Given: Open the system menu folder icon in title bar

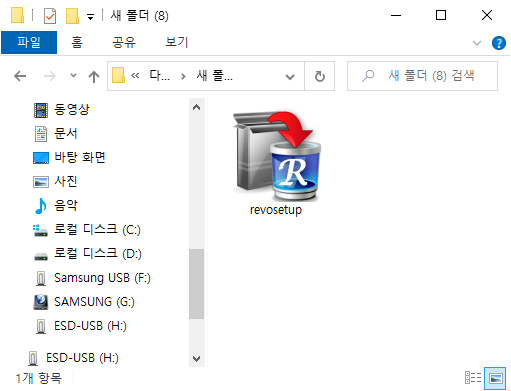Looking at the screenshot, I should [x=18, y=15].
